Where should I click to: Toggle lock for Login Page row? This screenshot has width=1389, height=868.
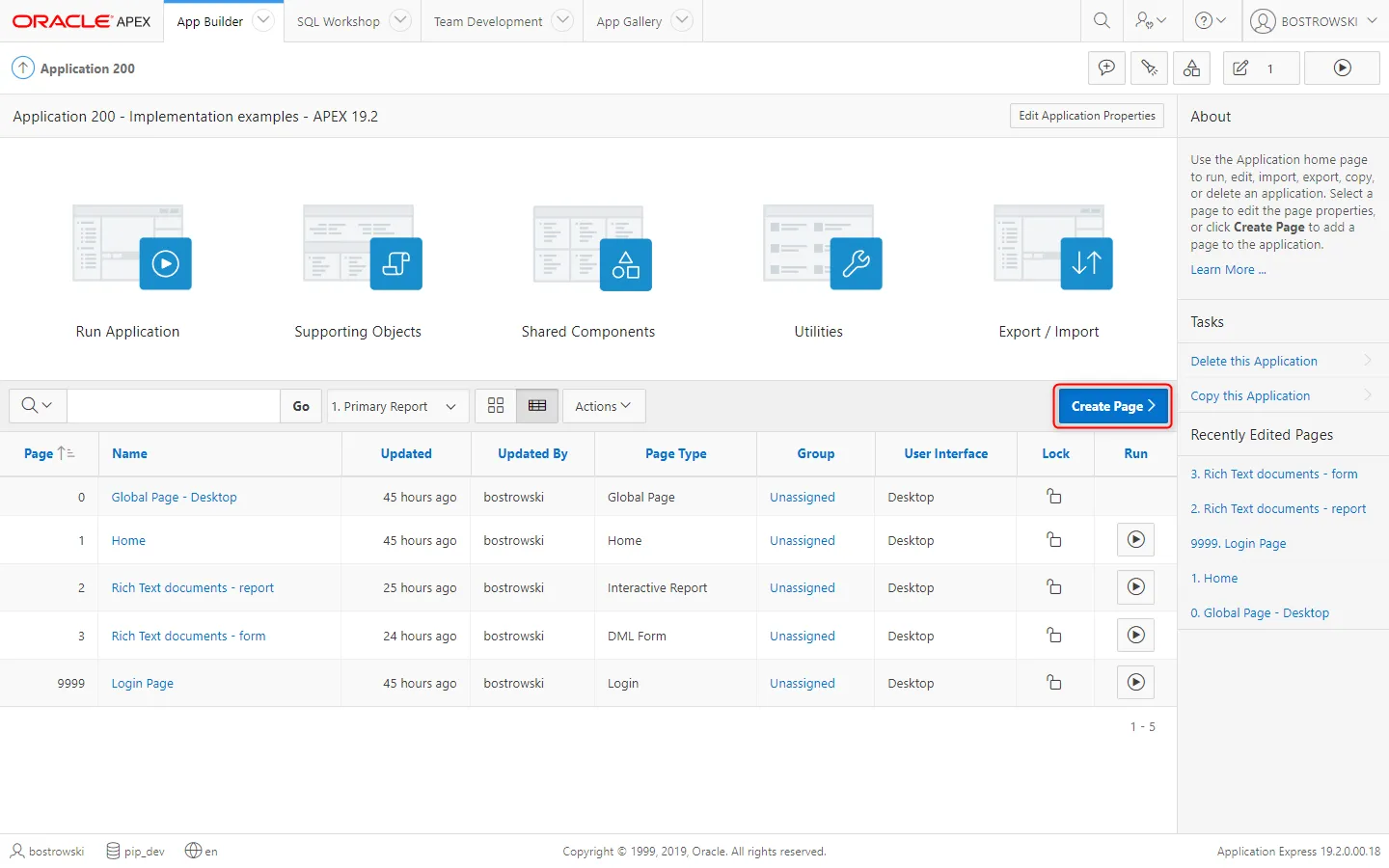click(x=1054, y=683)
